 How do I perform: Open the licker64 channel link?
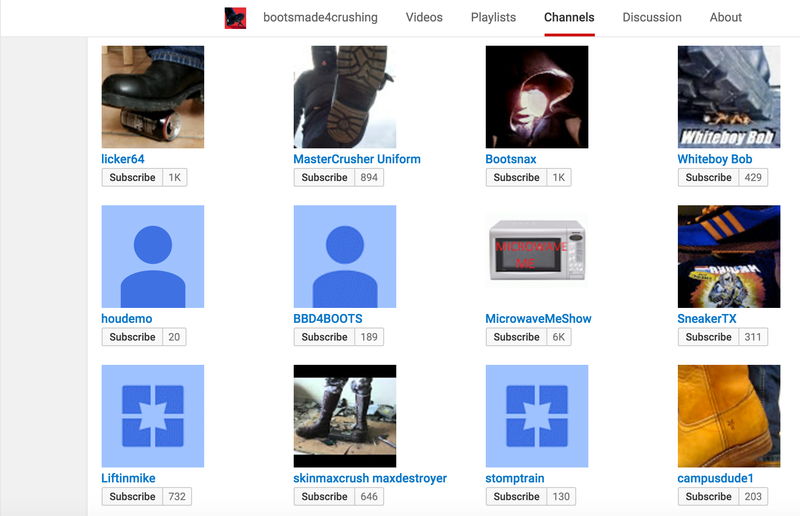tap(122, 159)
